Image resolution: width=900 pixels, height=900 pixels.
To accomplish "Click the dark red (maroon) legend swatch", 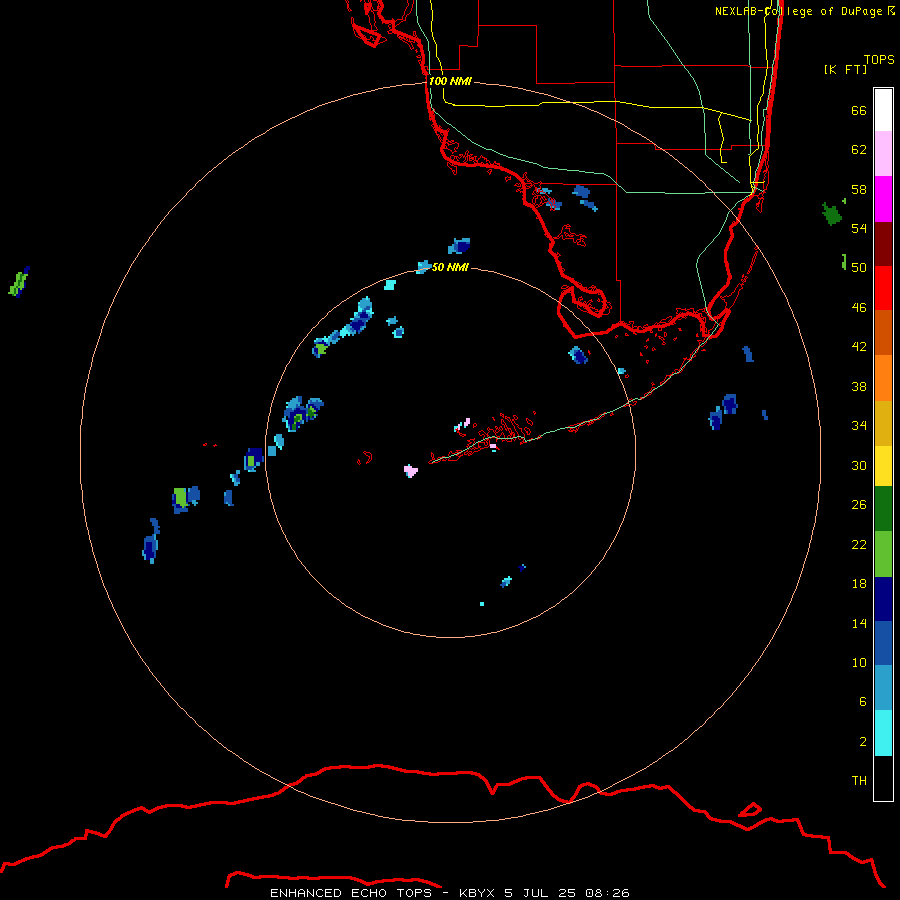I will 883,244.
